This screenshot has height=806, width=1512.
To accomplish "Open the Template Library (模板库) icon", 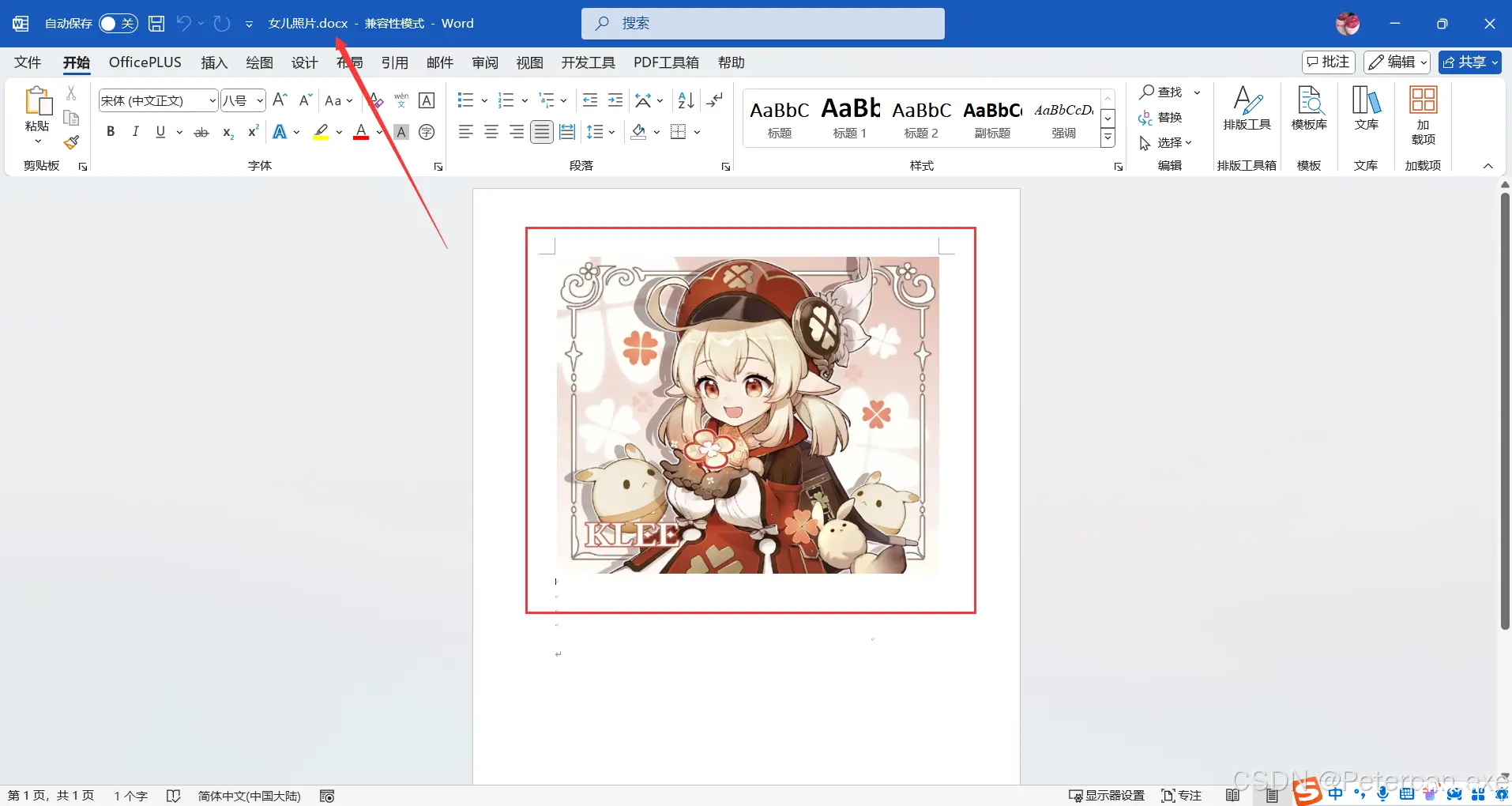I will pyautogui.click(x=1309, y=108).
